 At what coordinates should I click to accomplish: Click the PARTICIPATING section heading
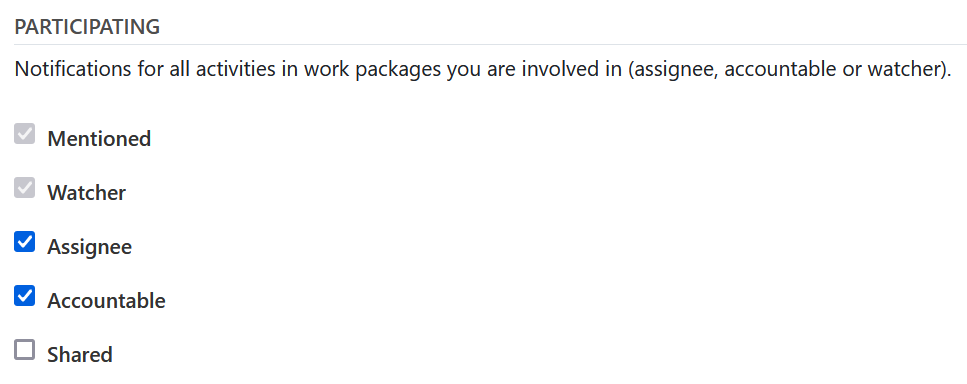87,27
